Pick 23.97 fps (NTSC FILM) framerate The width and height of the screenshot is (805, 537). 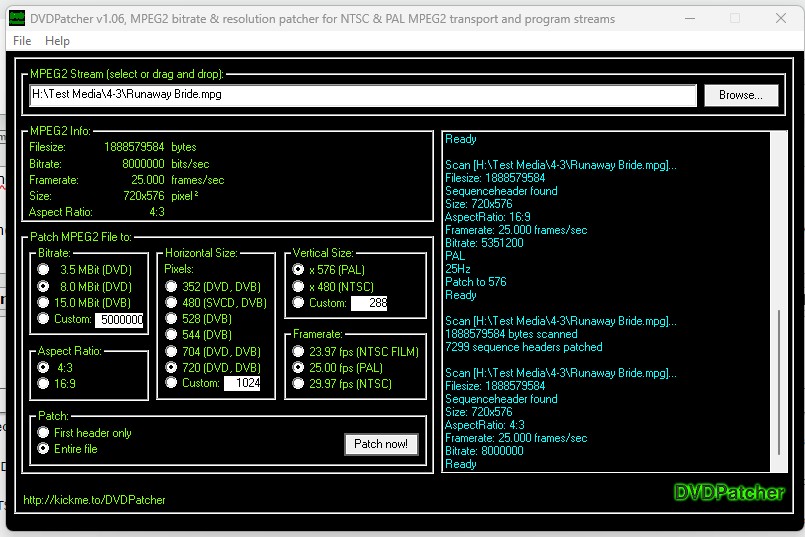click(299, 351)
